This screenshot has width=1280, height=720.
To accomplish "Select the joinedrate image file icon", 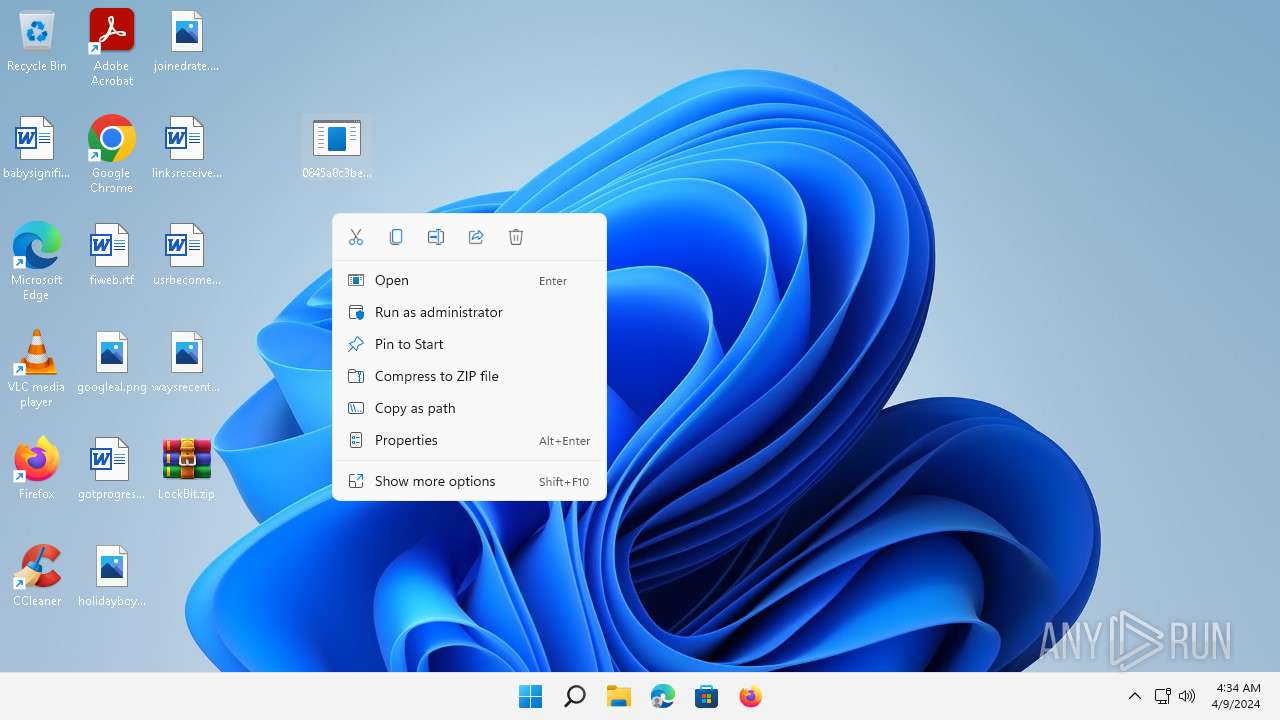I will tap(187, 42).
